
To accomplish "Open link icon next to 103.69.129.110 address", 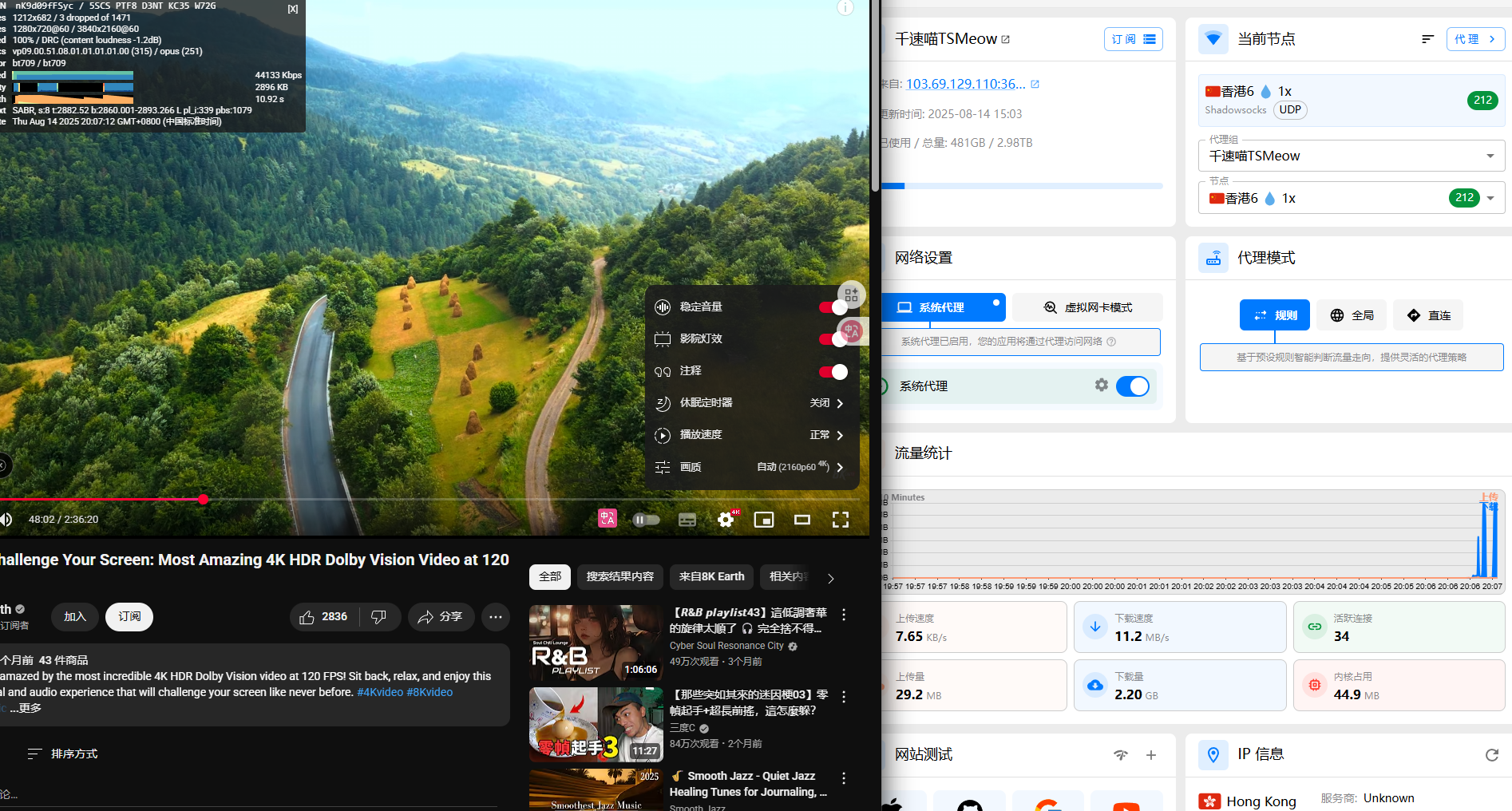I will pos(1035,84).
